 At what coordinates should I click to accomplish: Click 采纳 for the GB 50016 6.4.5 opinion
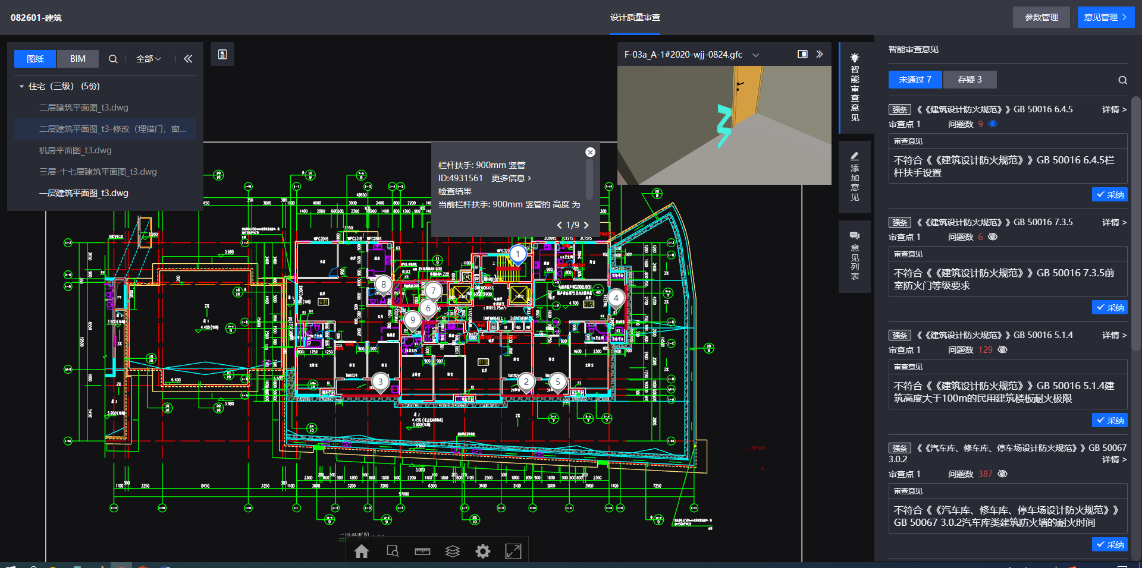coord(1110,194)
